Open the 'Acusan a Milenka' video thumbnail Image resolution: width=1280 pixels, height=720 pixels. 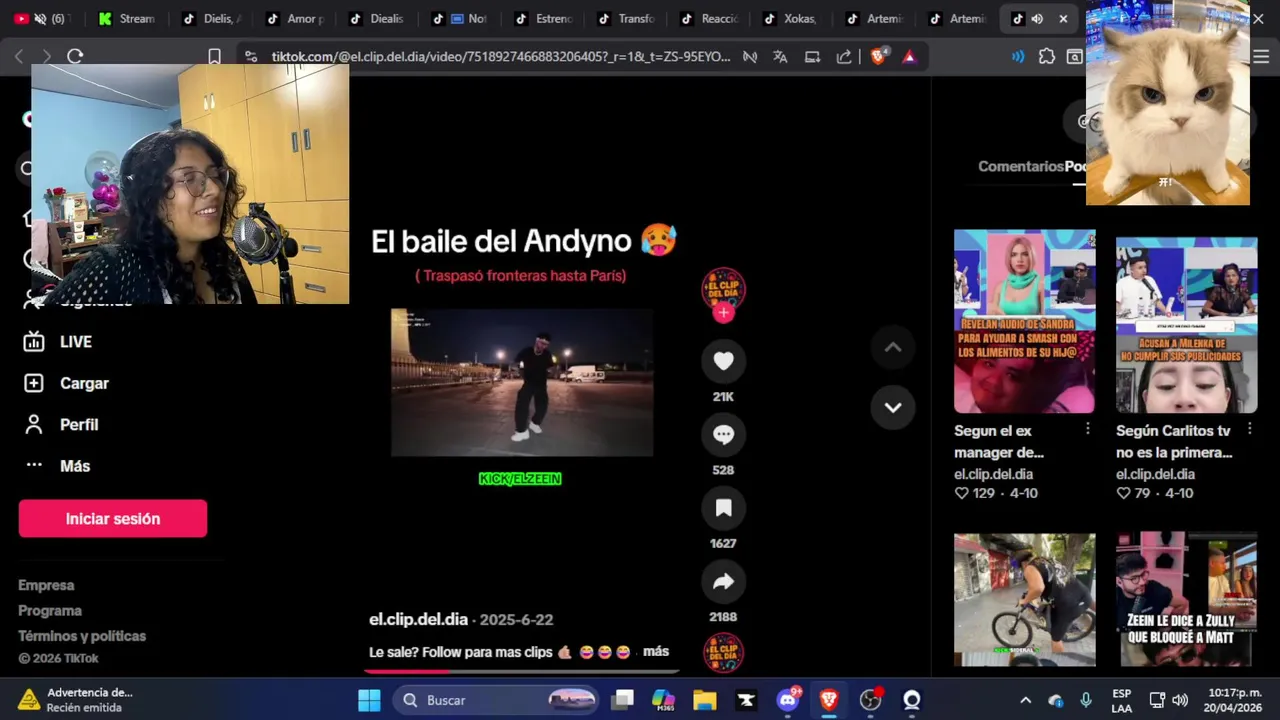tap(1186, 325)
